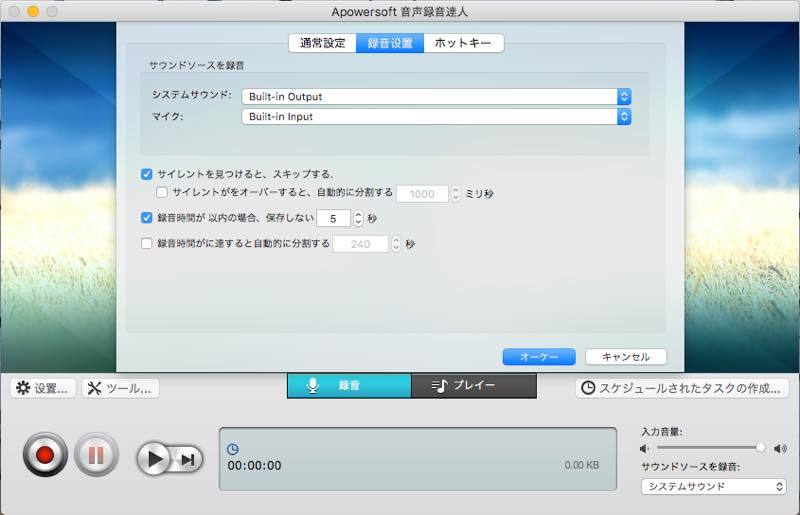Image resolution: width=800 pixels, height=515 pixels.
Task: Switch to the プレイ music tab
Action: pyautogui.click(x=474, y=385)
